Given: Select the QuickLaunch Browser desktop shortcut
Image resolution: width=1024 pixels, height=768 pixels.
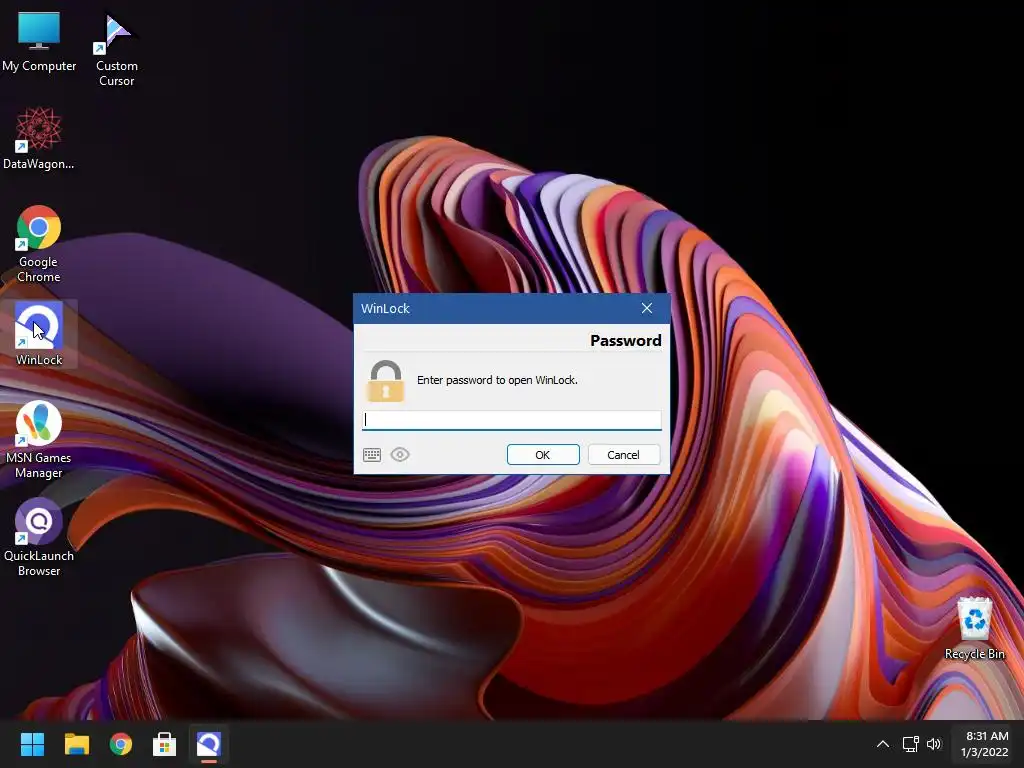Looking at the screenshot, I should point(39,538).
